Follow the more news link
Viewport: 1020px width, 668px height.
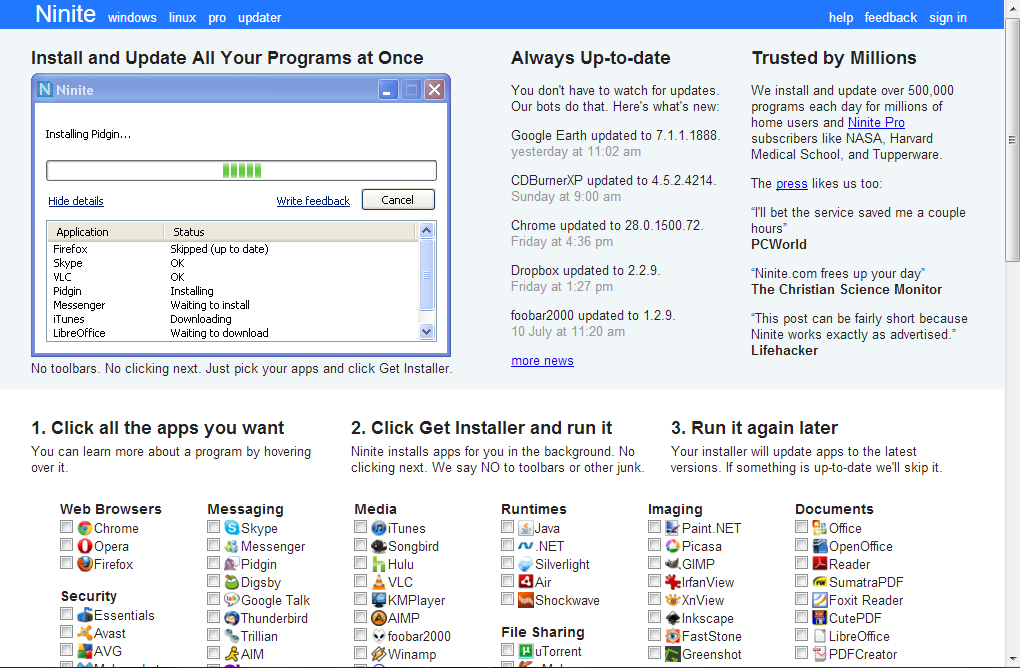tap(543, 360)
